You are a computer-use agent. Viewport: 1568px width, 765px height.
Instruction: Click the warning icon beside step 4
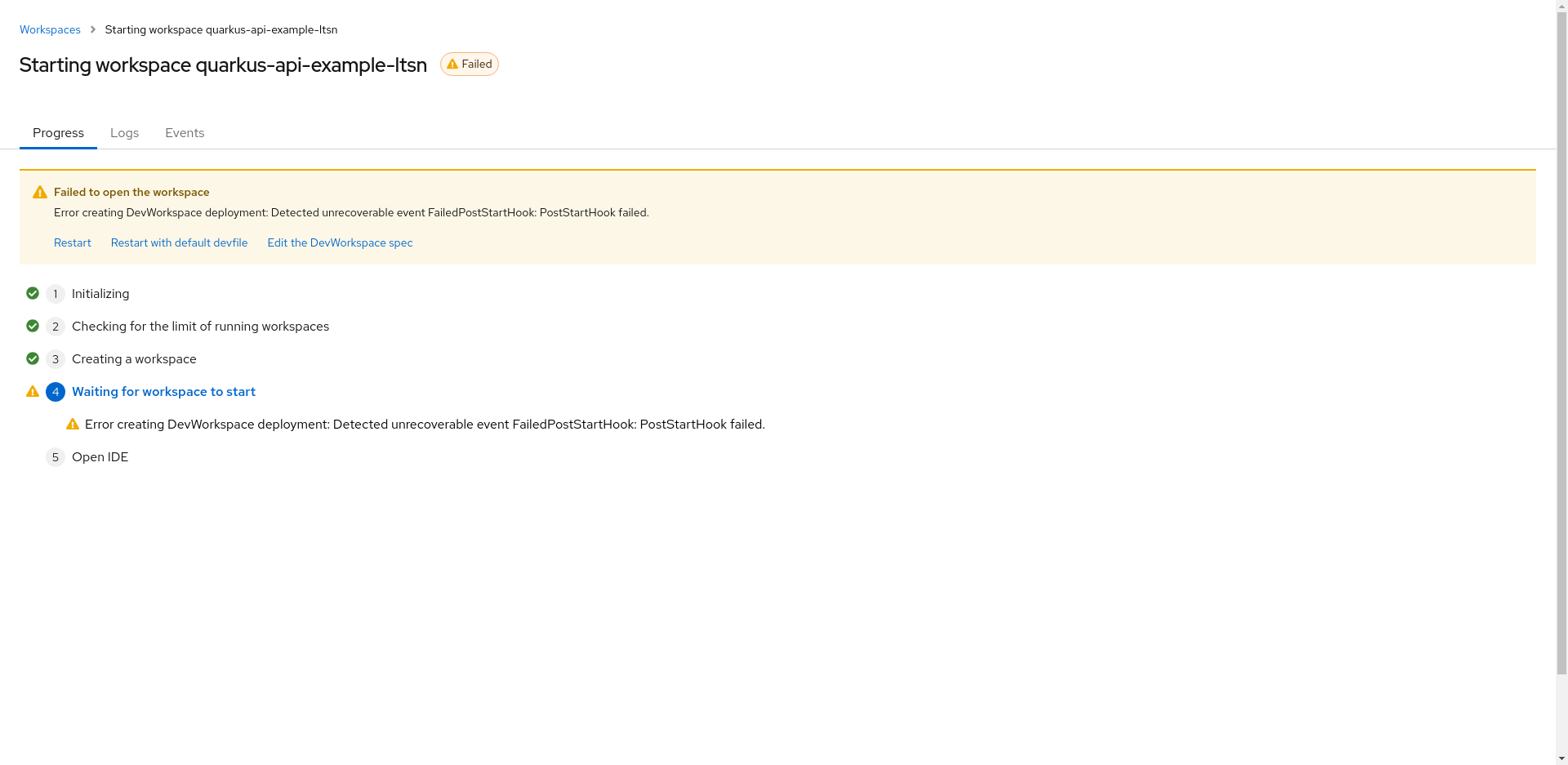click(33, 391)
